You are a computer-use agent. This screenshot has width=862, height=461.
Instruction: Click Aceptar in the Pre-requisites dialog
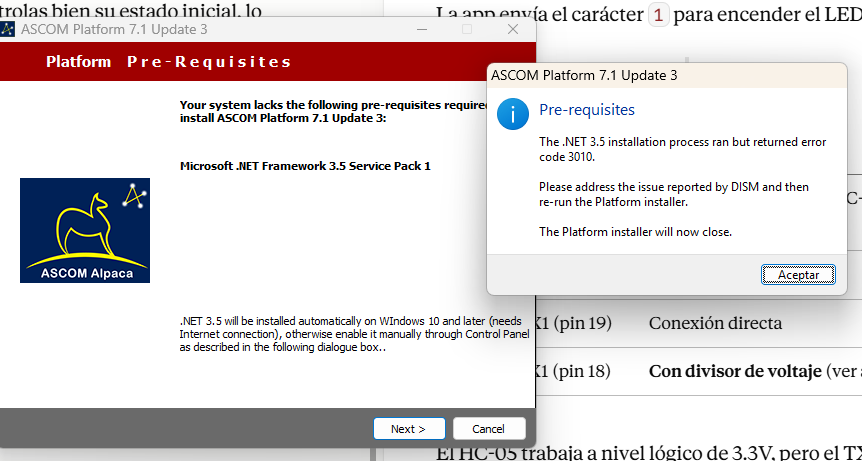click(x=798, y=275)
